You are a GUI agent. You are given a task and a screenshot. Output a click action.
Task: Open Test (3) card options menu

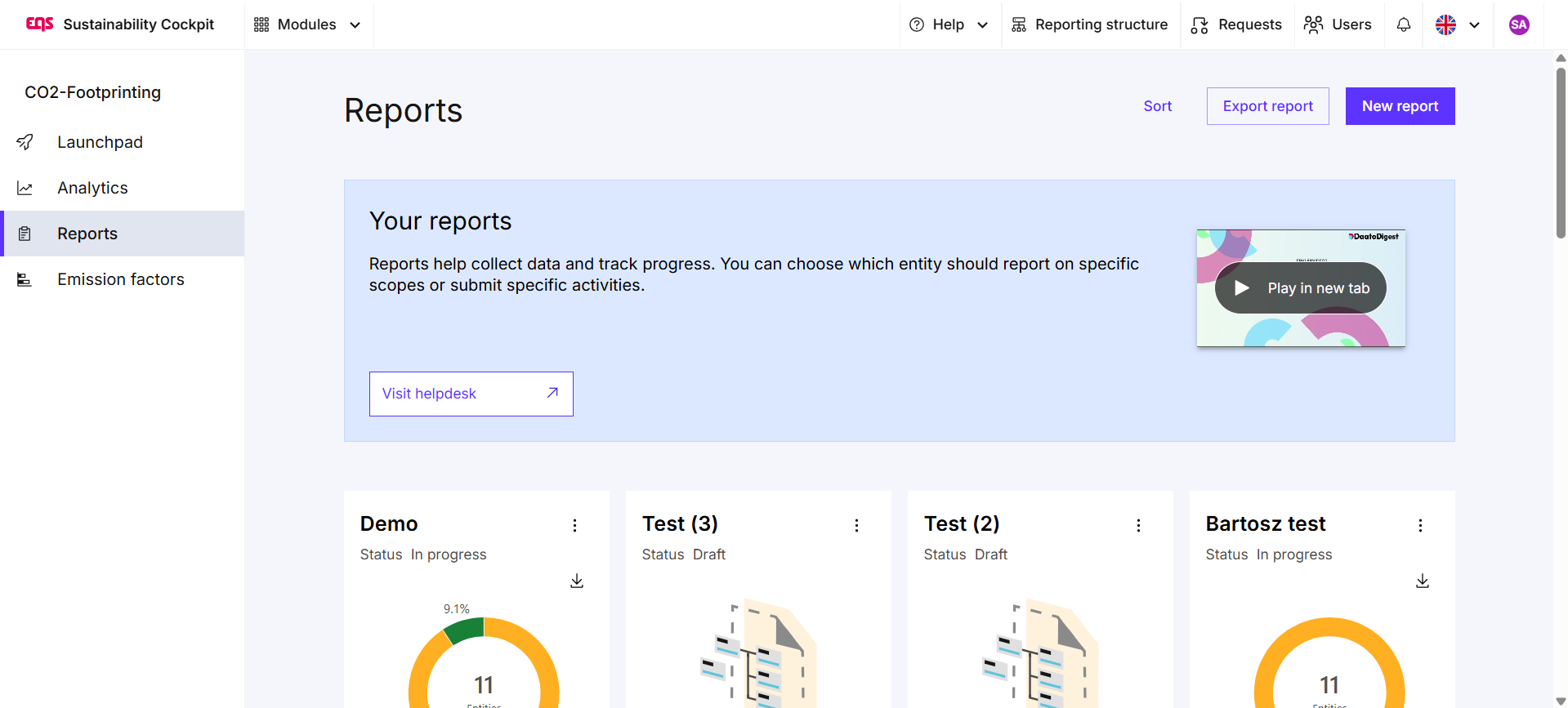857,525
